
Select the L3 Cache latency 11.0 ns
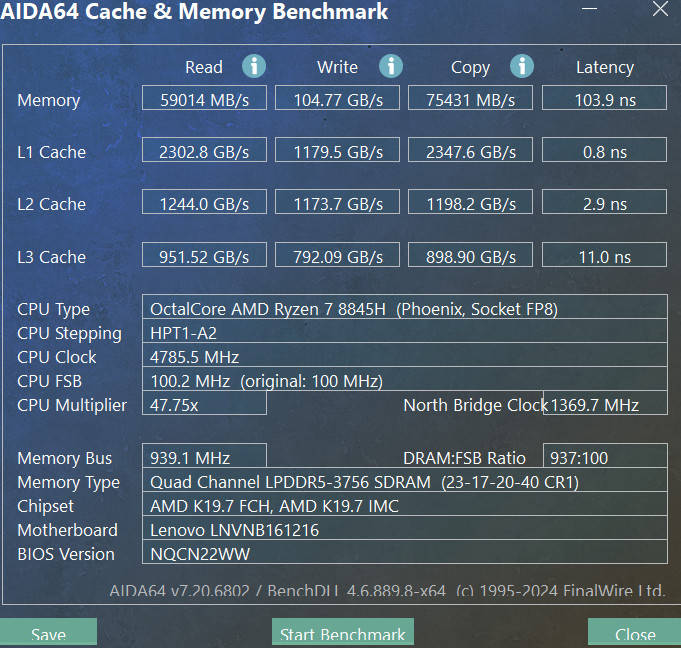pyautogui.click(x=605, y=255)
